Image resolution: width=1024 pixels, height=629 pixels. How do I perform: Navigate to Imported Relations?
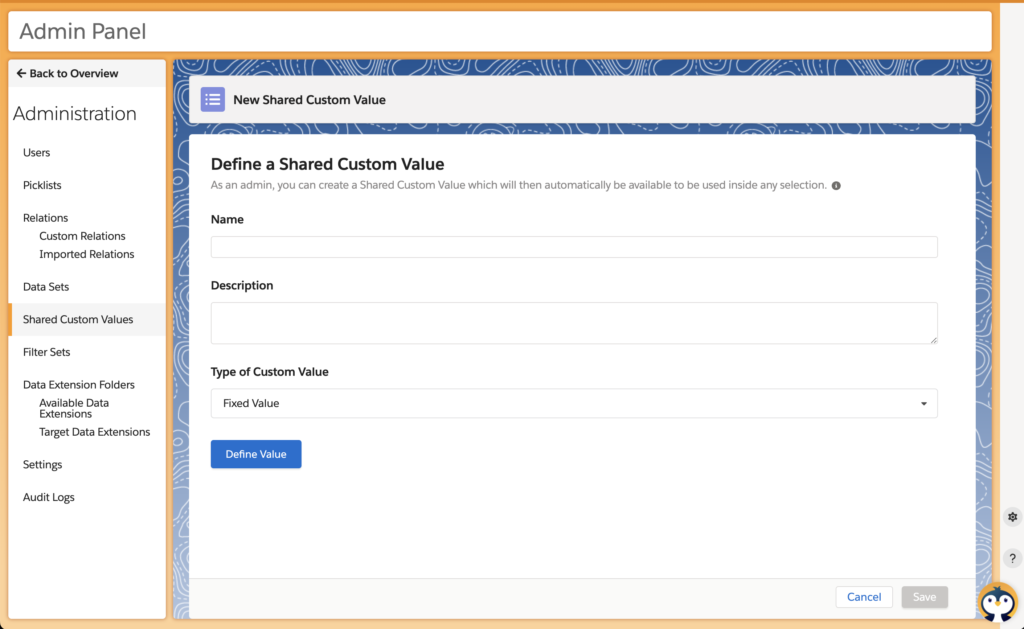pos(86,254)
